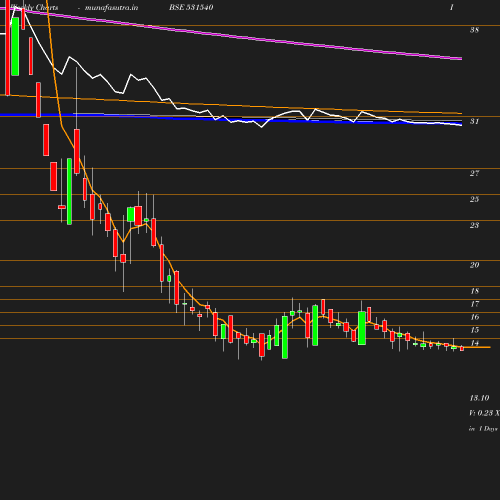Click the "BSE 531540" stock code label
Screen dimensions: 500x500
[191, 7]
